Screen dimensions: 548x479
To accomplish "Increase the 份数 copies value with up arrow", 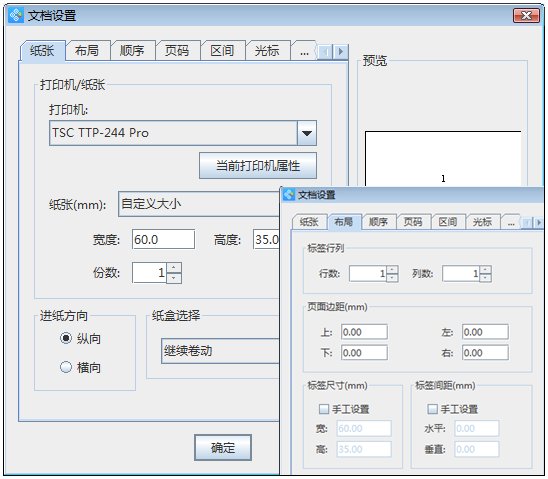I will click(x=174, y=268).
